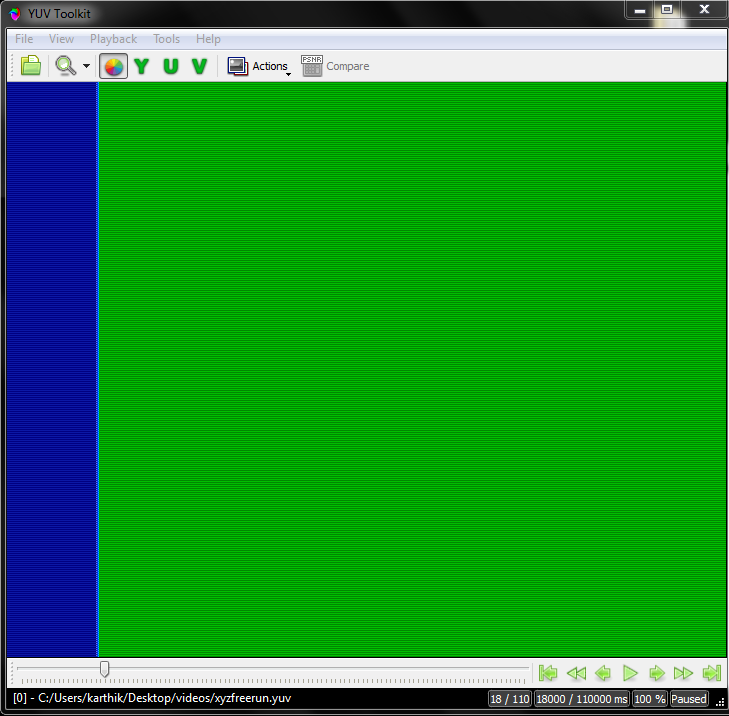Step forward one frame

[x=657, y=673]
